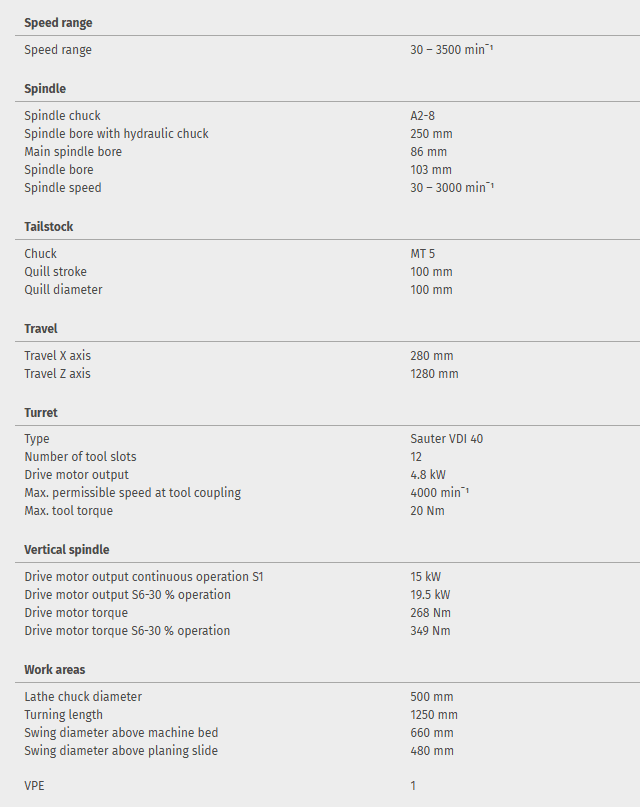Select the "86 mm" main spindle bore value
Screen dimensions: 640x807
coord(428,152)
